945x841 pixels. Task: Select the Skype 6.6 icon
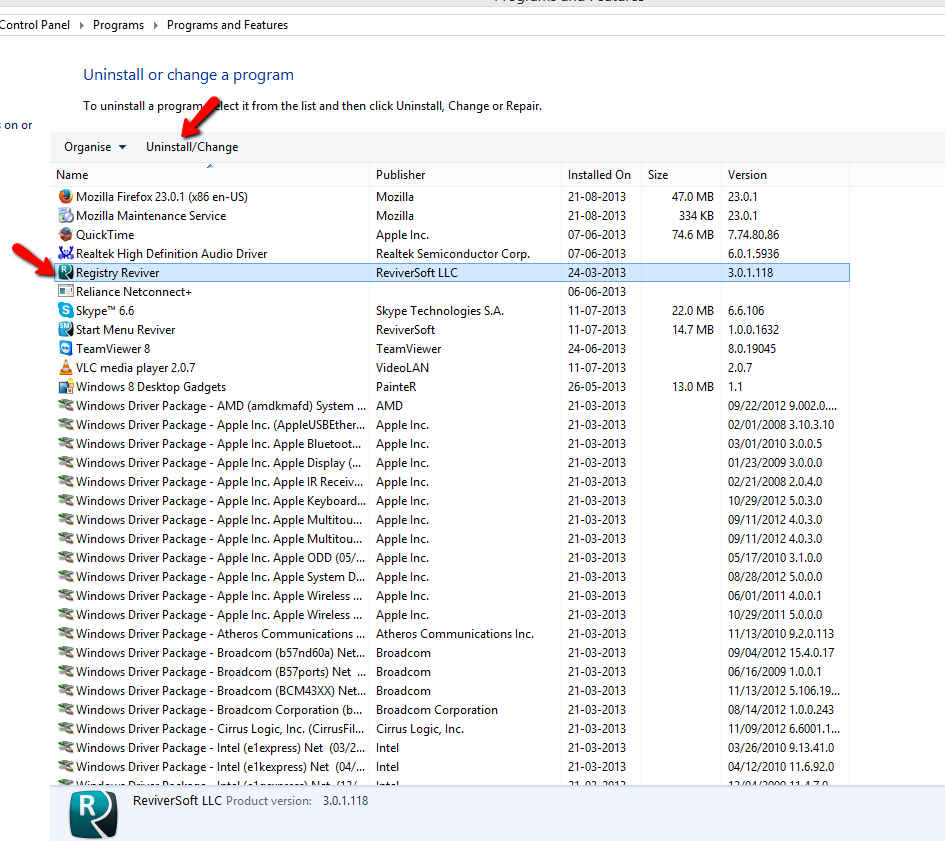[66, 311]
